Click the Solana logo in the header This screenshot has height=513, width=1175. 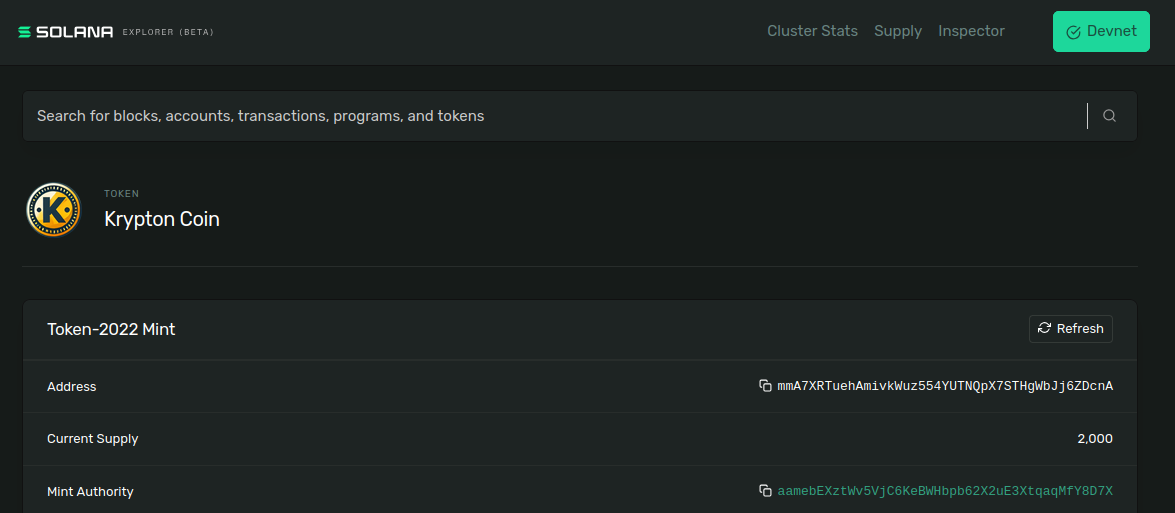66,32
